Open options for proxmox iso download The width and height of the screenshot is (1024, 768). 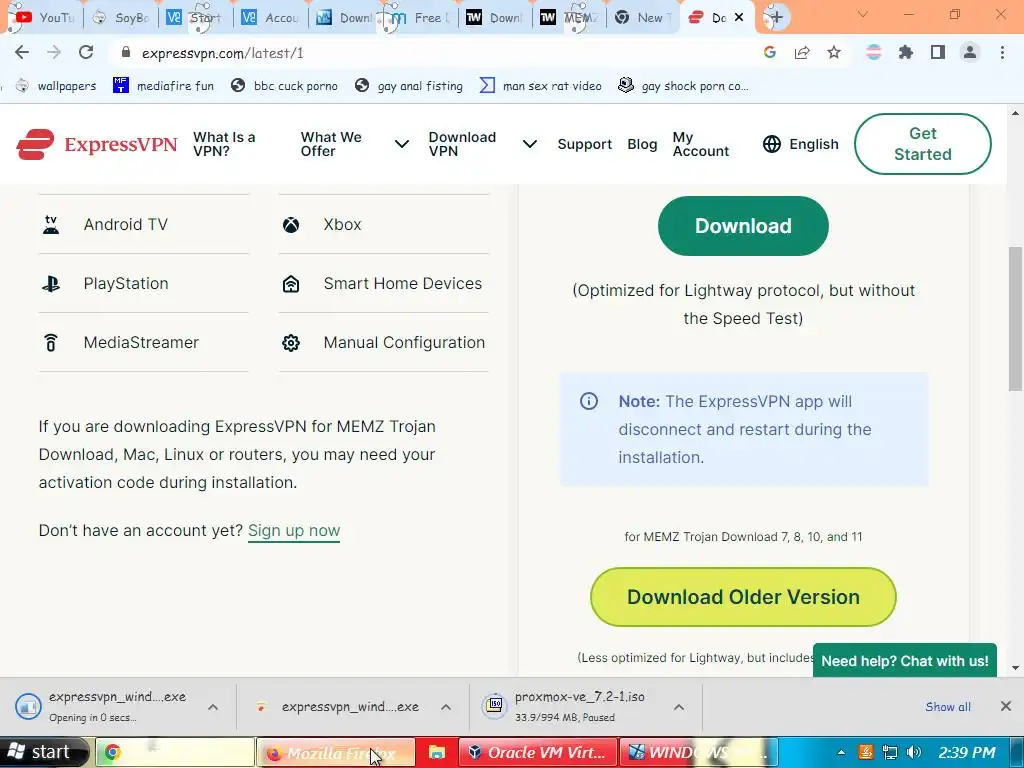click(679, 707)
